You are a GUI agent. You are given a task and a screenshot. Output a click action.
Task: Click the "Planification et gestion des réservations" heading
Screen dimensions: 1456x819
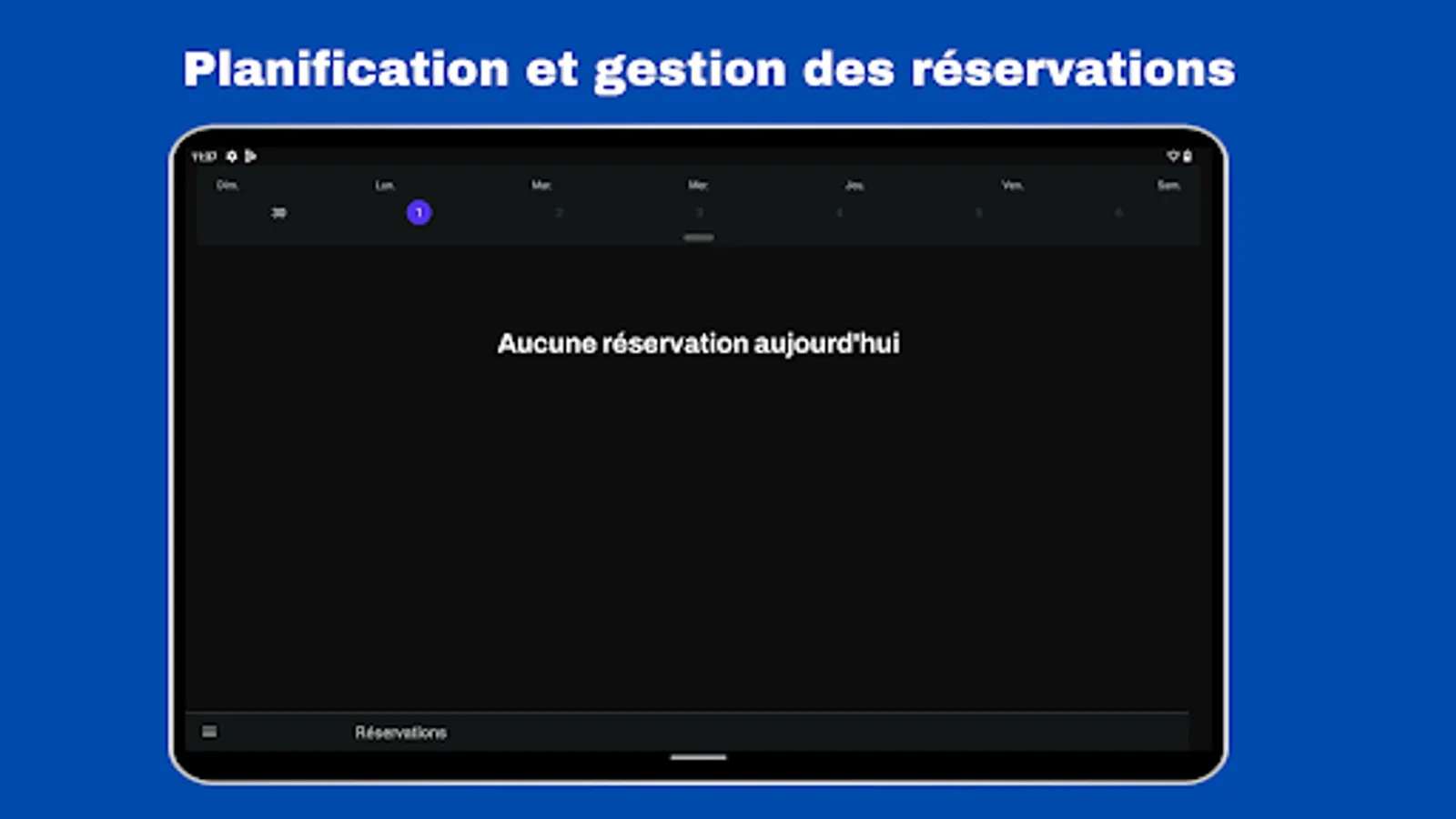pyautogui.click(x=709, y=70)
